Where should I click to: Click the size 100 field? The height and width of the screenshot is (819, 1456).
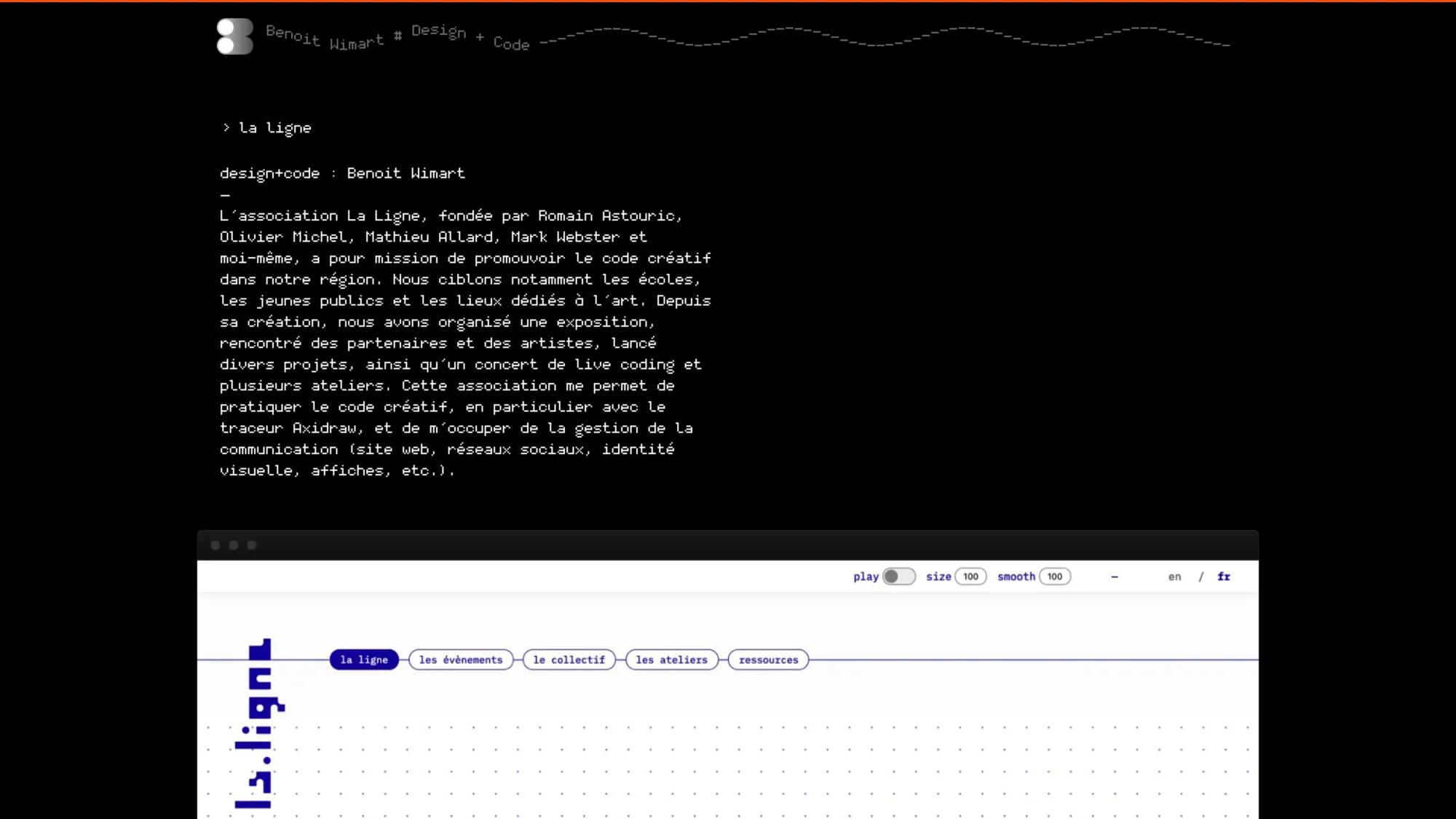(970, 577)
